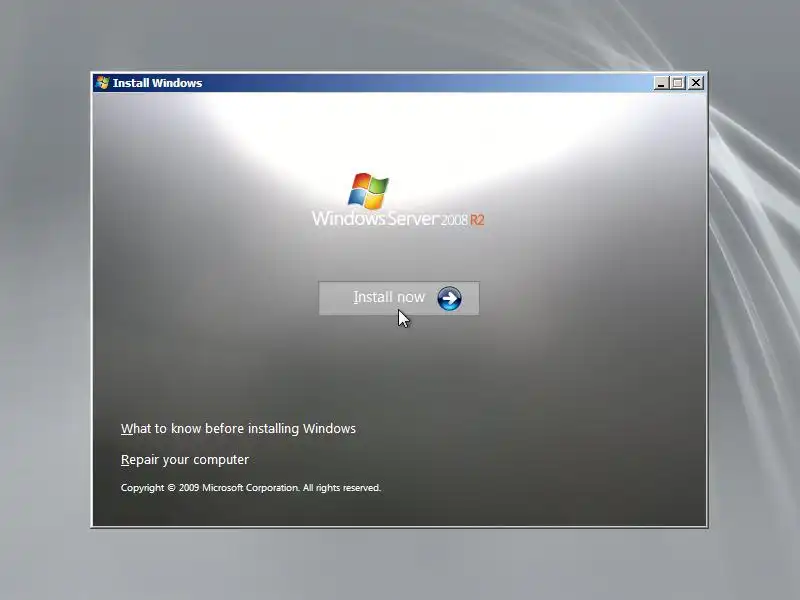Click the copyright 2009 Microsoft Corporation text
Screen dimensions: 800x600
click(251, 488)
